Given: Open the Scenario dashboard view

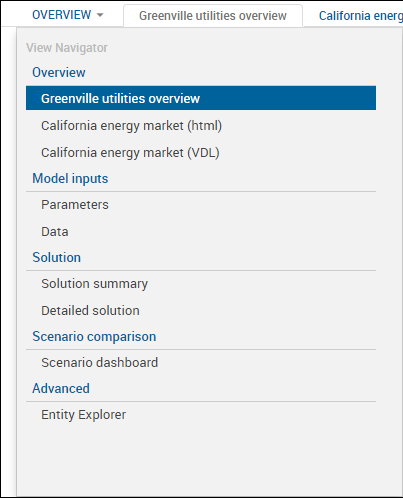Looking at the screenshot, I should tap(99, 363).
